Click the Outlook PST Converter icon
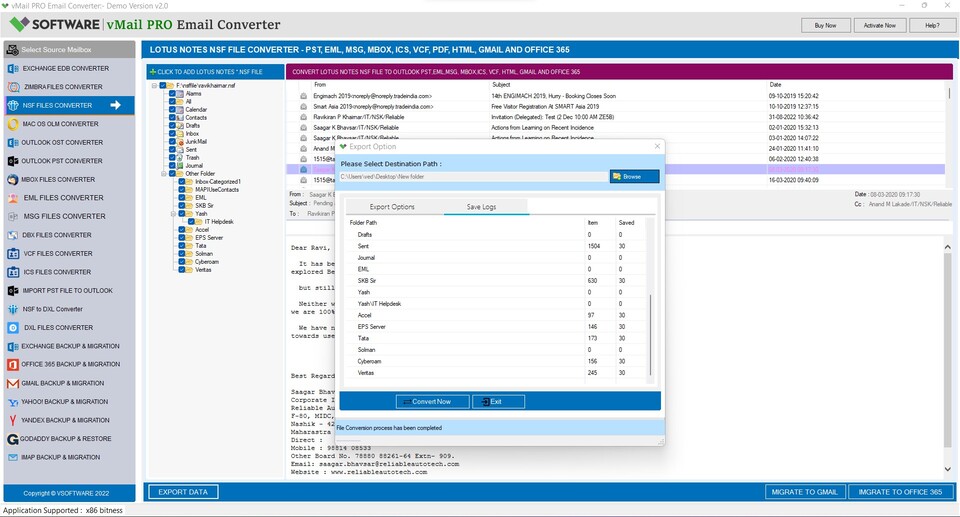 tap(13, 161)
